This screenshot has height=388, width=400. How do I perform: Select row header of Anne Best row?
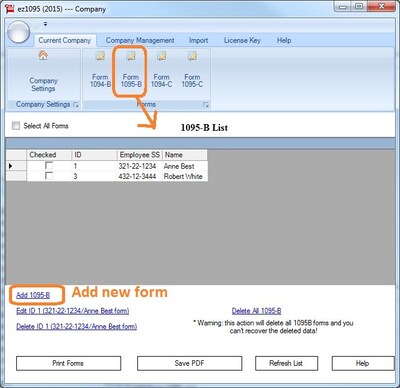click(x=16, y=166)
